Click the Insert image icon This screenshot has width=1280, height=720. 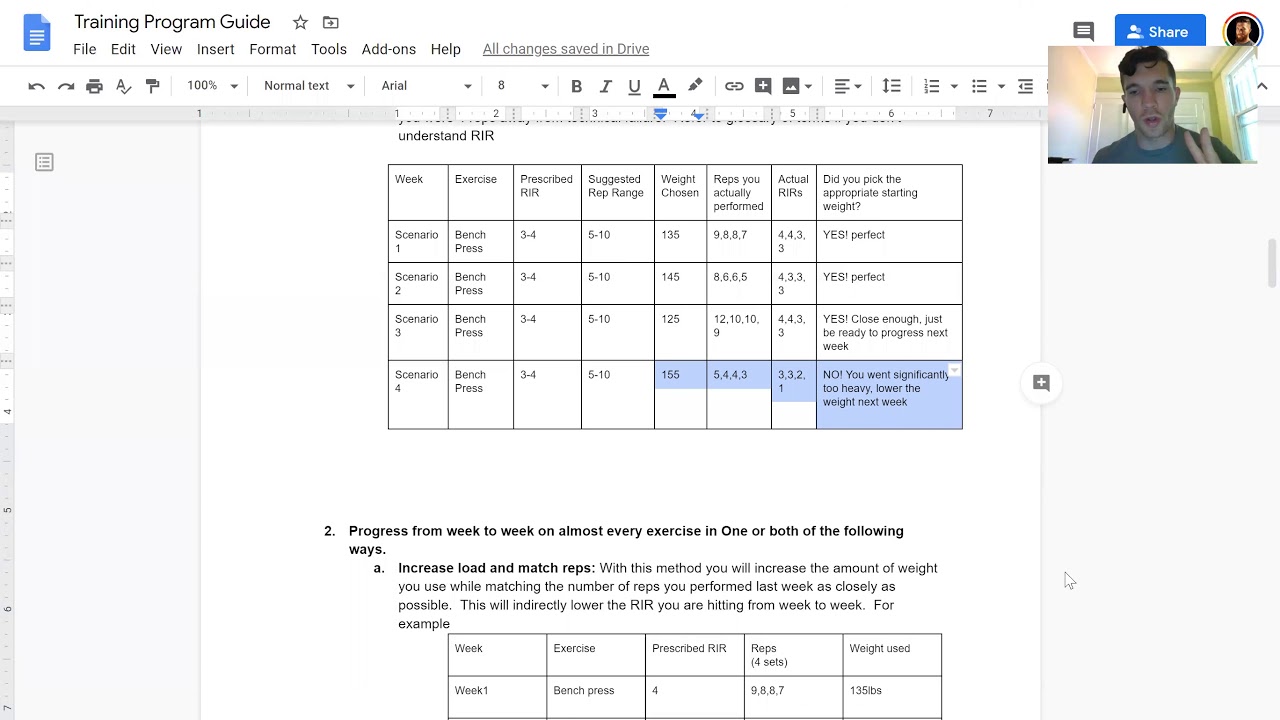[x=791, y=86]
